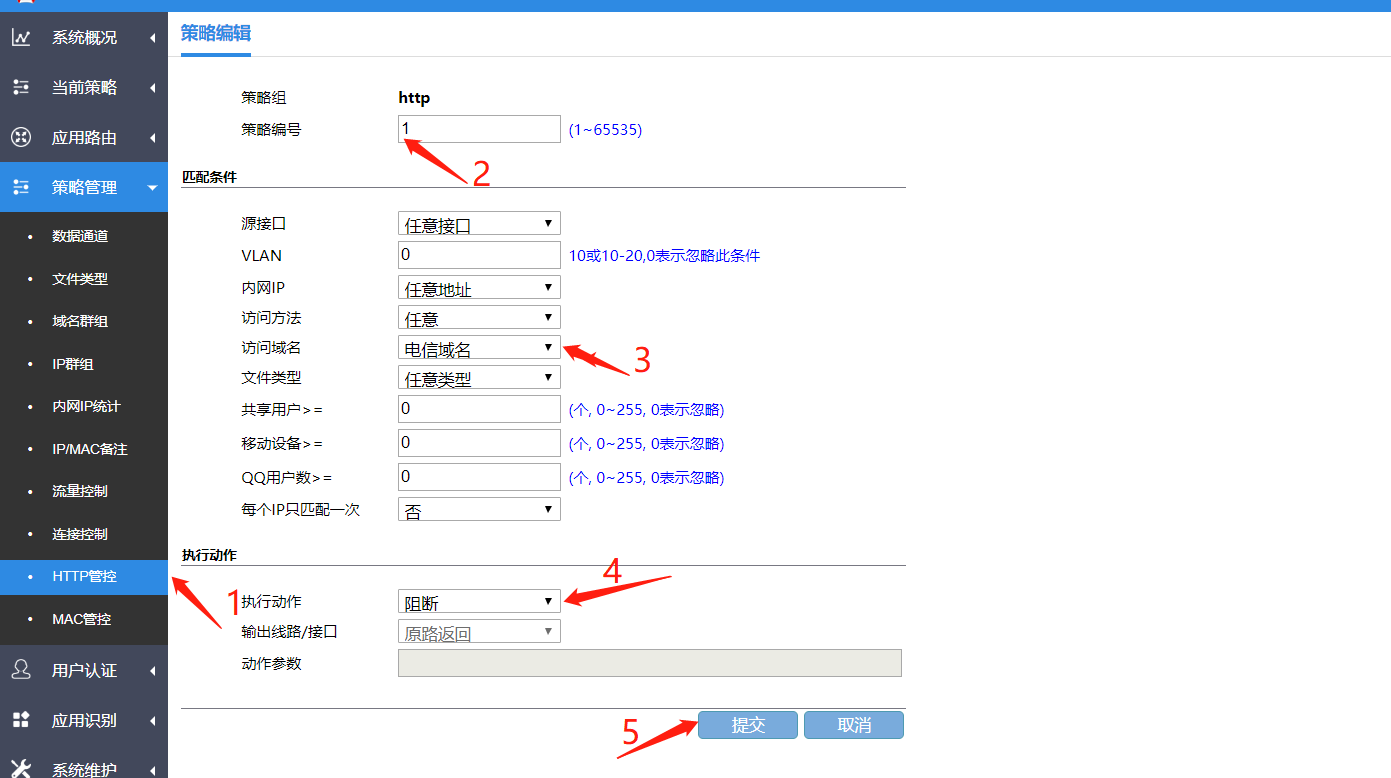The image size is (1391, 778).
Task: Open the 源接口 dropdown
Action: (479, 224)
